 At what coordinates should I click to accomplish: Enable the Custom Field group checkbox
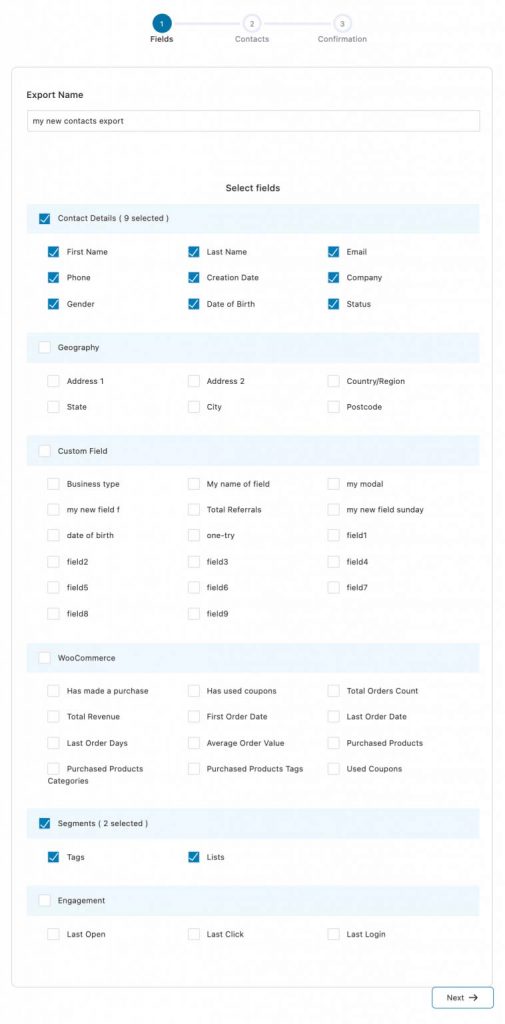point(44,451)
